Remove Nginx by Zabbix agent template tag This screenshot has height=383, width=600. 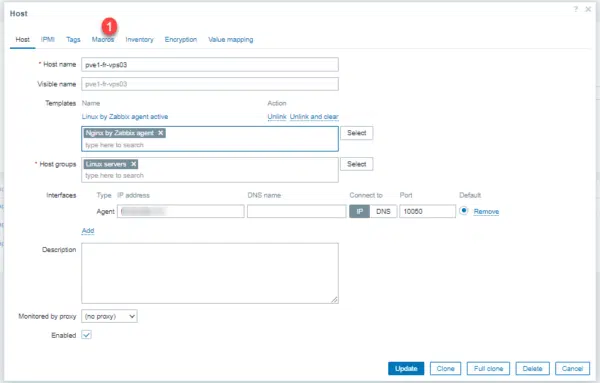(x=161, y=133)
